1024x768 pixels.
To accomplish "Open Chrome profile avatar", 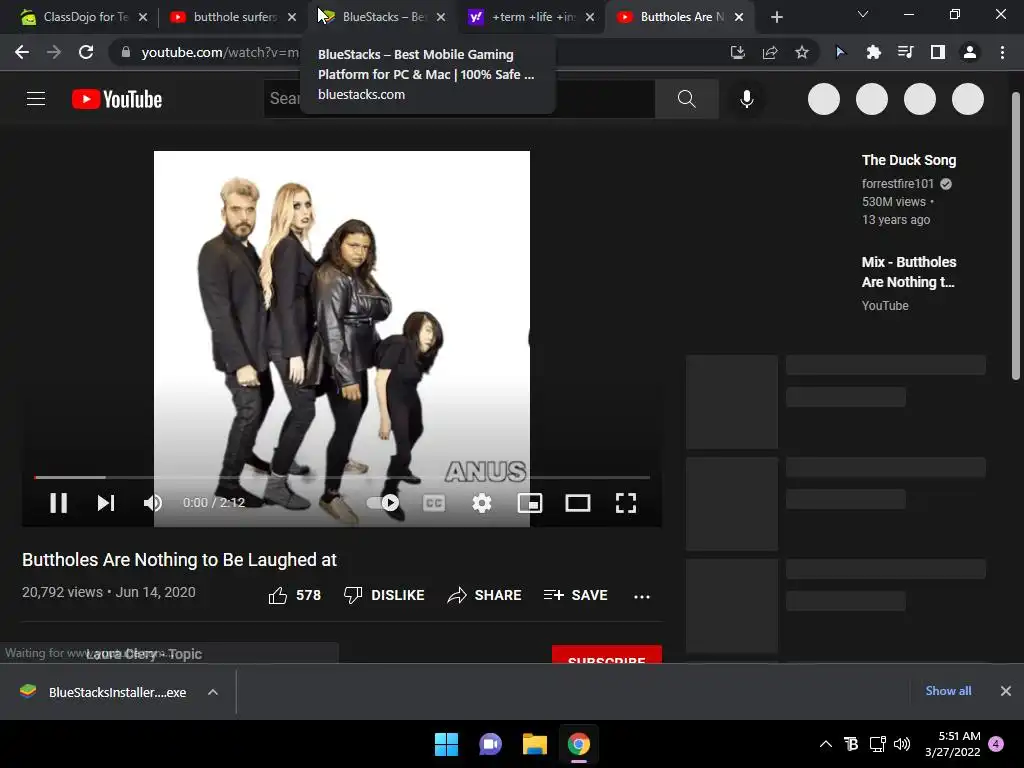I will click(970, 52).
